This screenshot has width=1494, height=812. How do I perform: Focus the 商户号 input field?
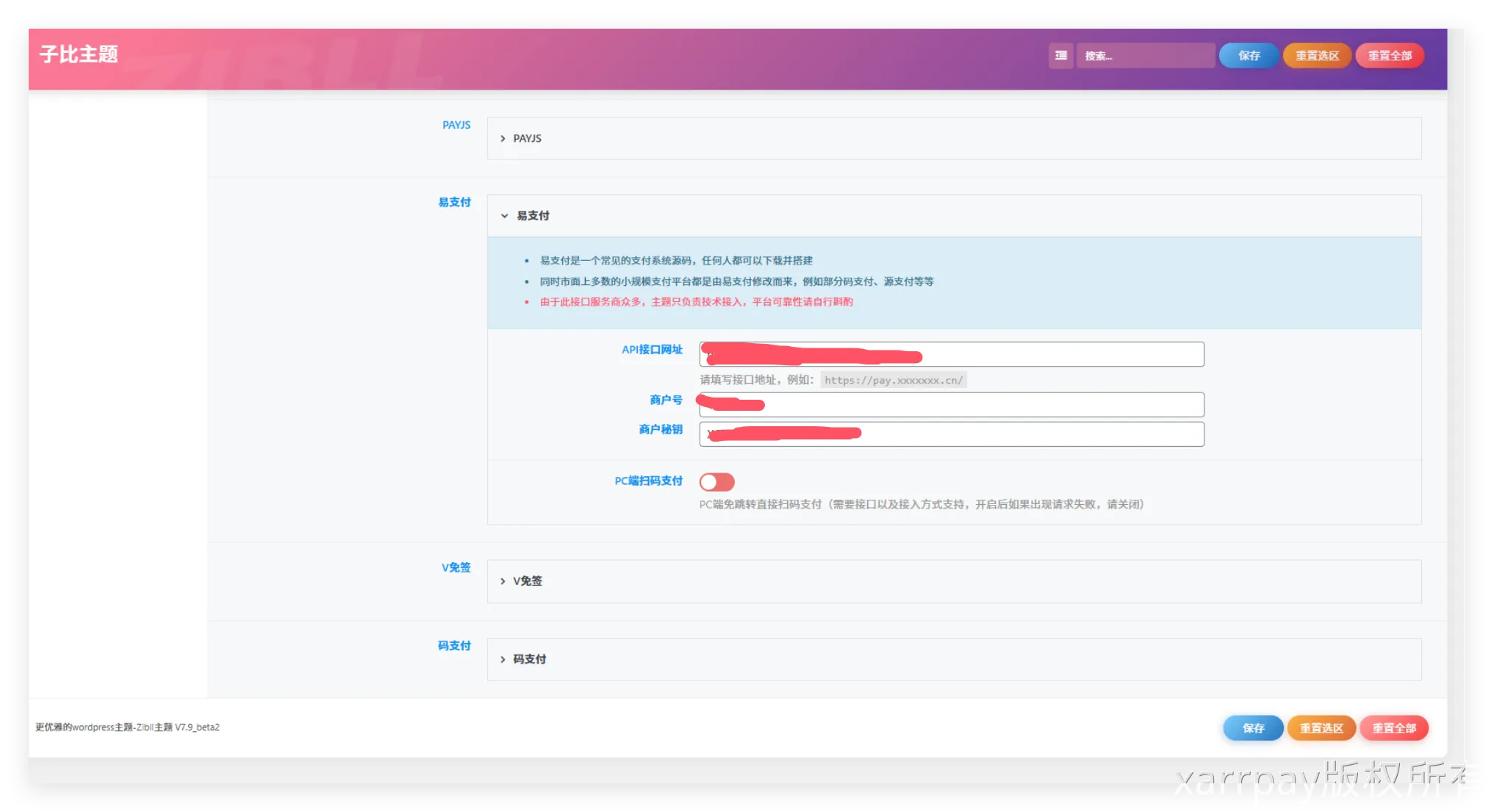[x=985, y=405]
